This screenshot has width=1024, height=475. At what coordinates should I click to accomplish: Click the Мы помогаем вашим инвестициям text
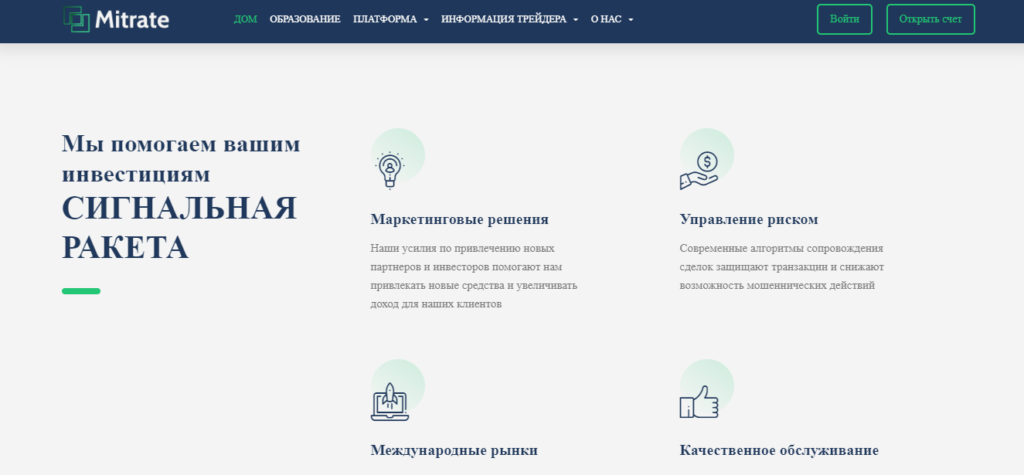(181, 159)
